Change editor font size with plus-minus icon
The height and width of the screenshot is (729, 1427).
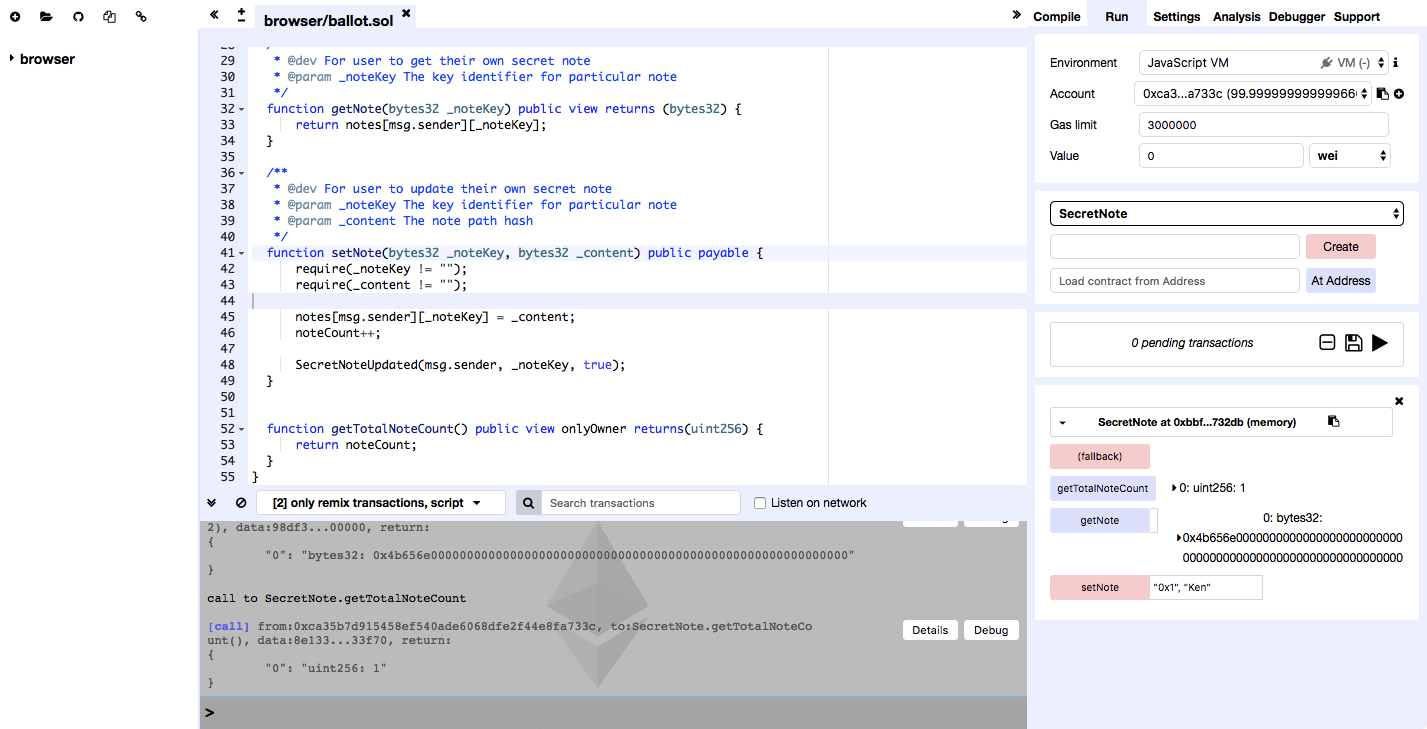click(241, 15)
